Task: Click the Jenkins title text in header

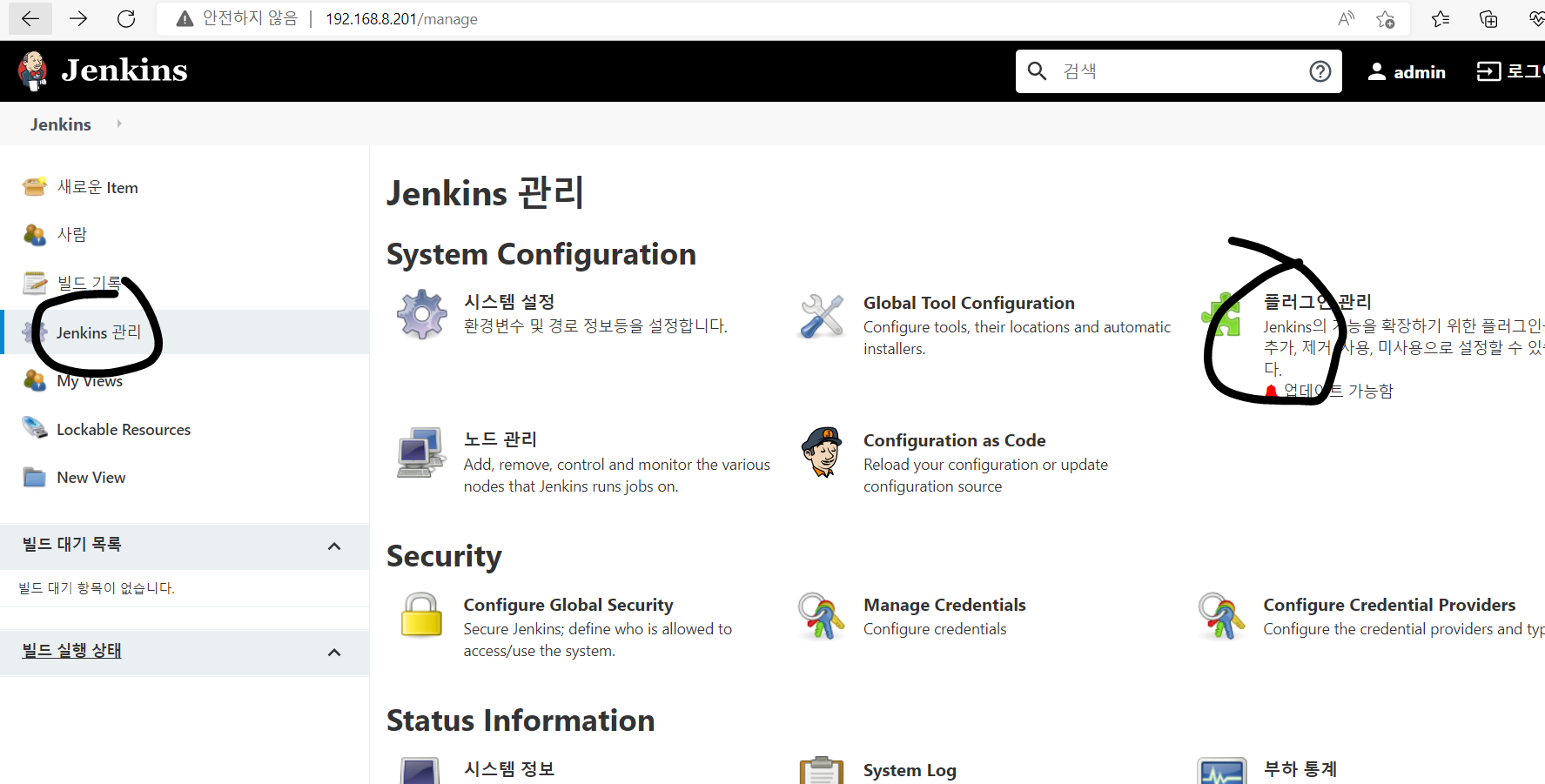Action: [x=124, y=70]
